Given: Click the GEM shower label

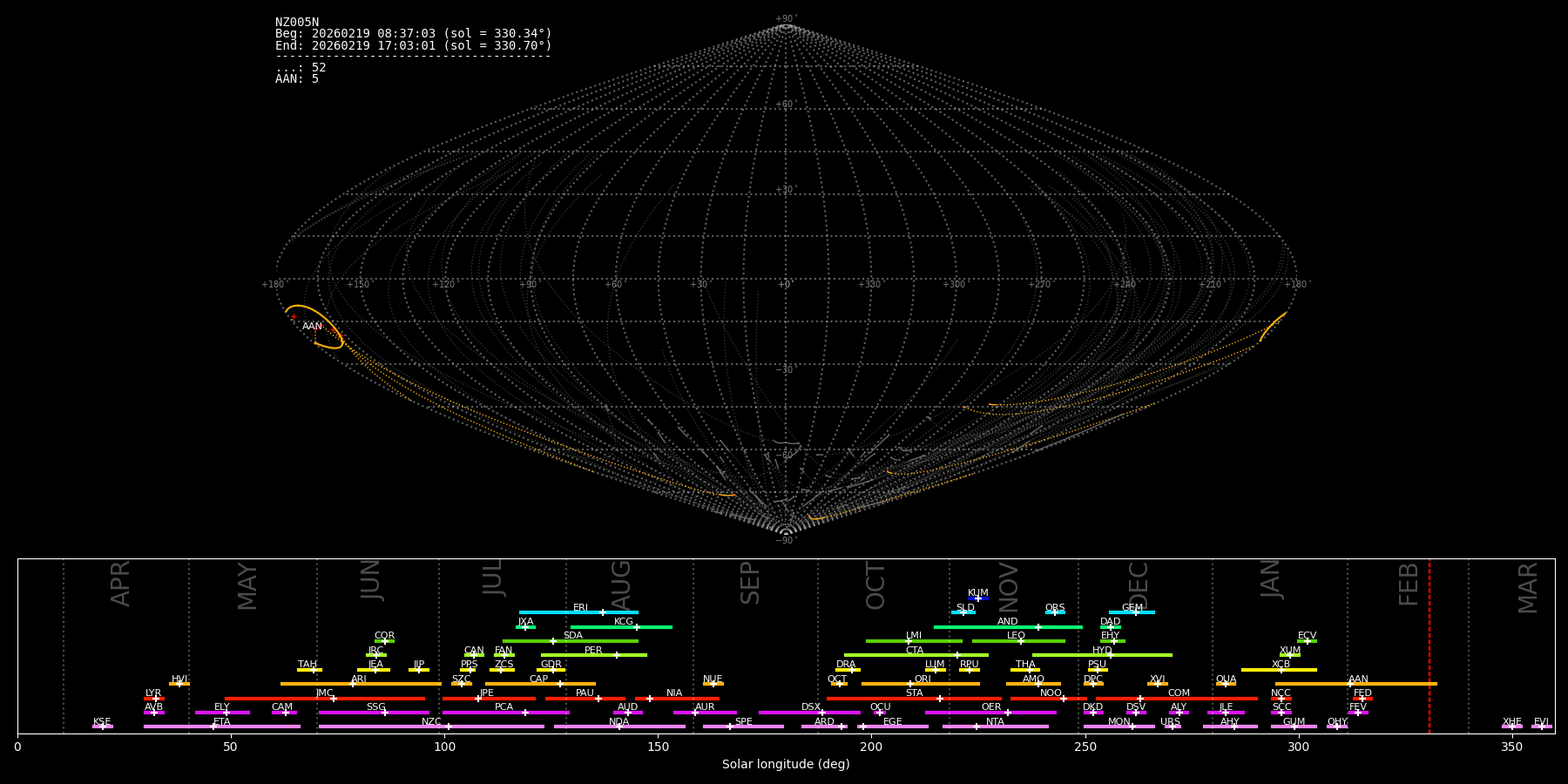Looking at the screenshot, I should point(1132,608).
